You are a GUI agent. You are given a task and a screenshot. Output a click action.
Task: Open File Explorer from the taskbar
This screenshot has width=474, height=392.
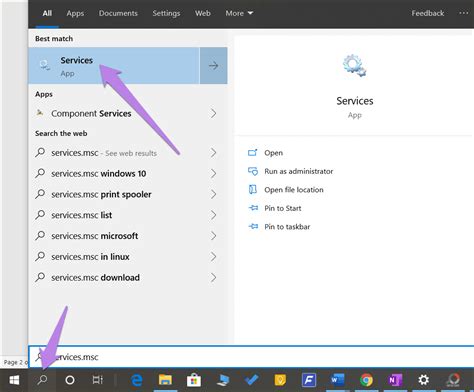(x=165, y=380)
